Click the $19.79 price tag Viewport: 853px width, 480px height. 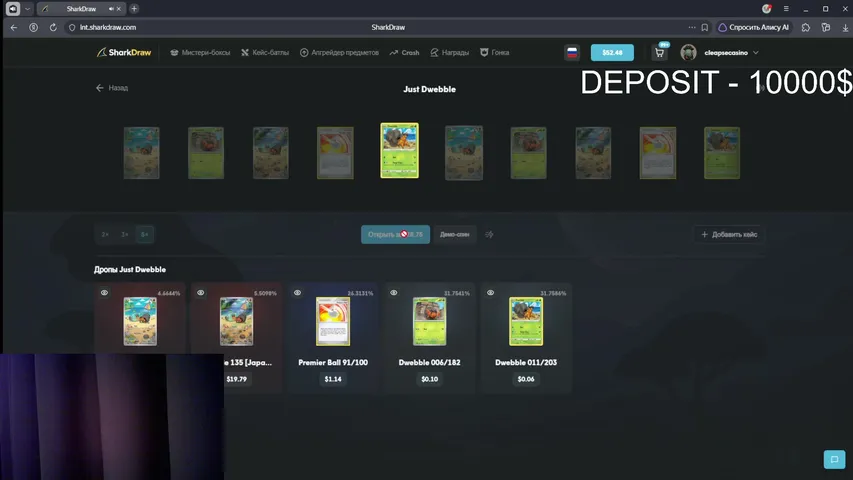236,379
